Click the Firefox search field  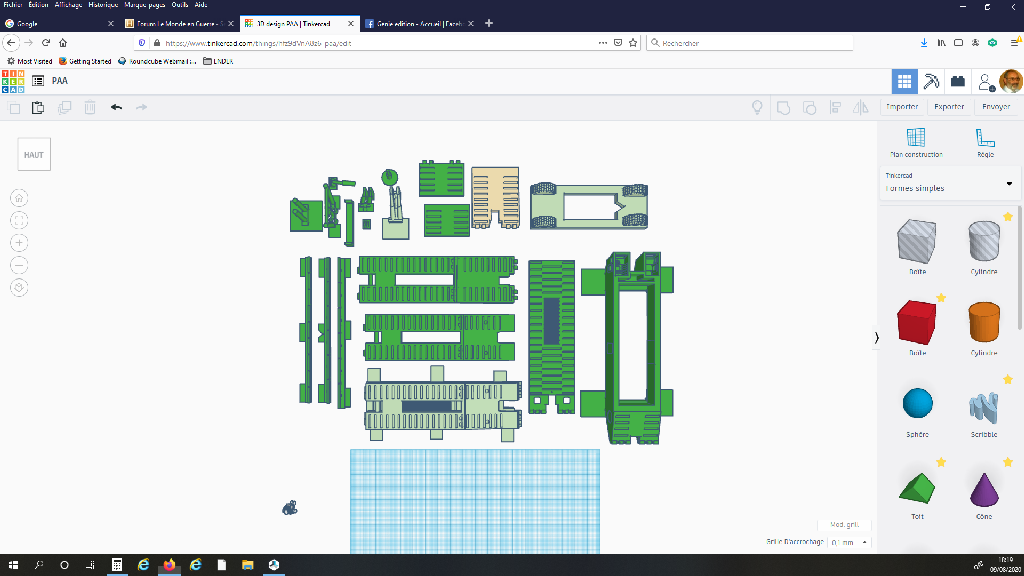click(750, 43)
